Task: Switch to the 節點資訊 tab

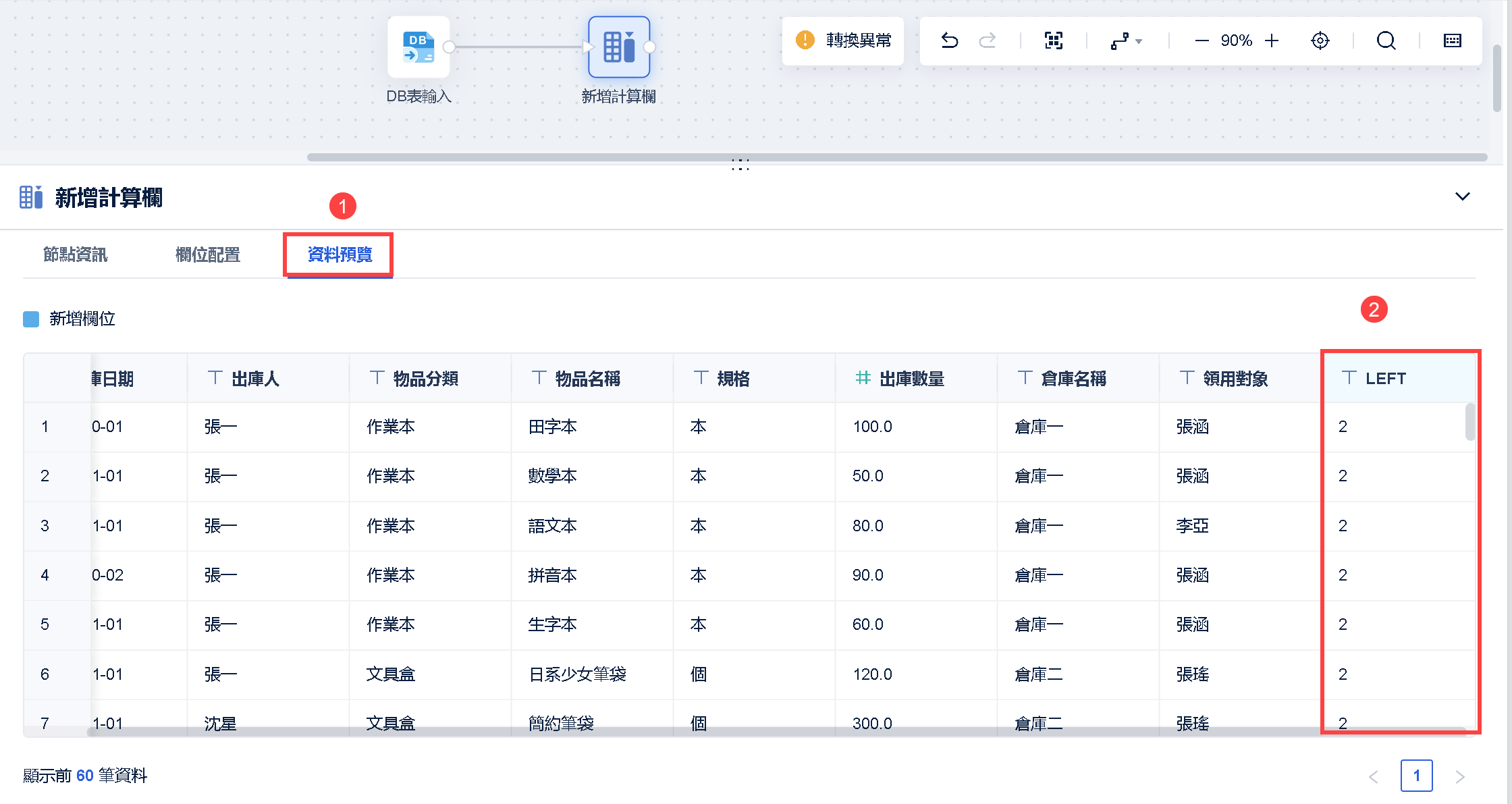Action: click(75, 254)
